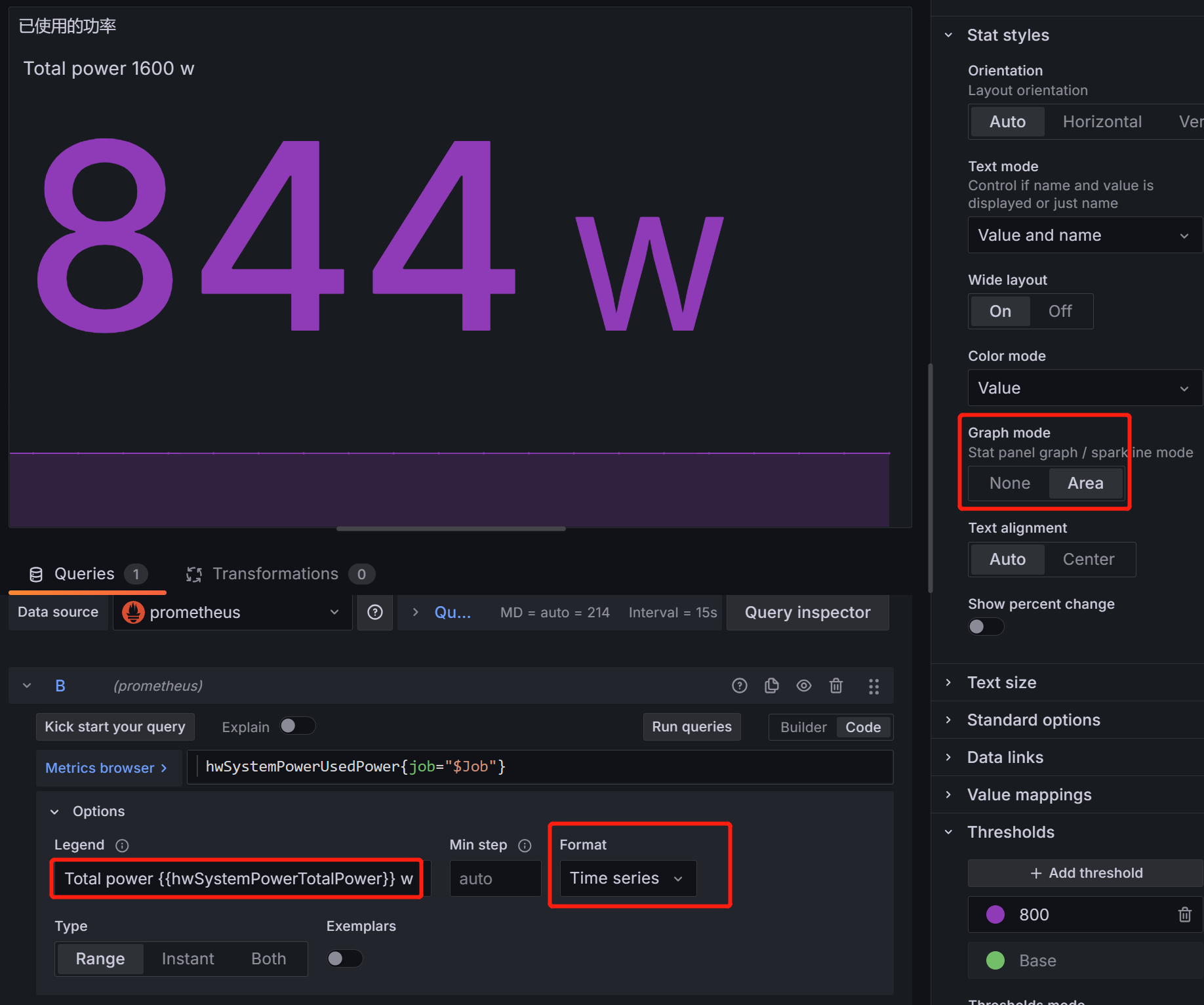The image size is (1204, 1005).
Task: Click the PromQL query editor
Action: click(540, 767)
